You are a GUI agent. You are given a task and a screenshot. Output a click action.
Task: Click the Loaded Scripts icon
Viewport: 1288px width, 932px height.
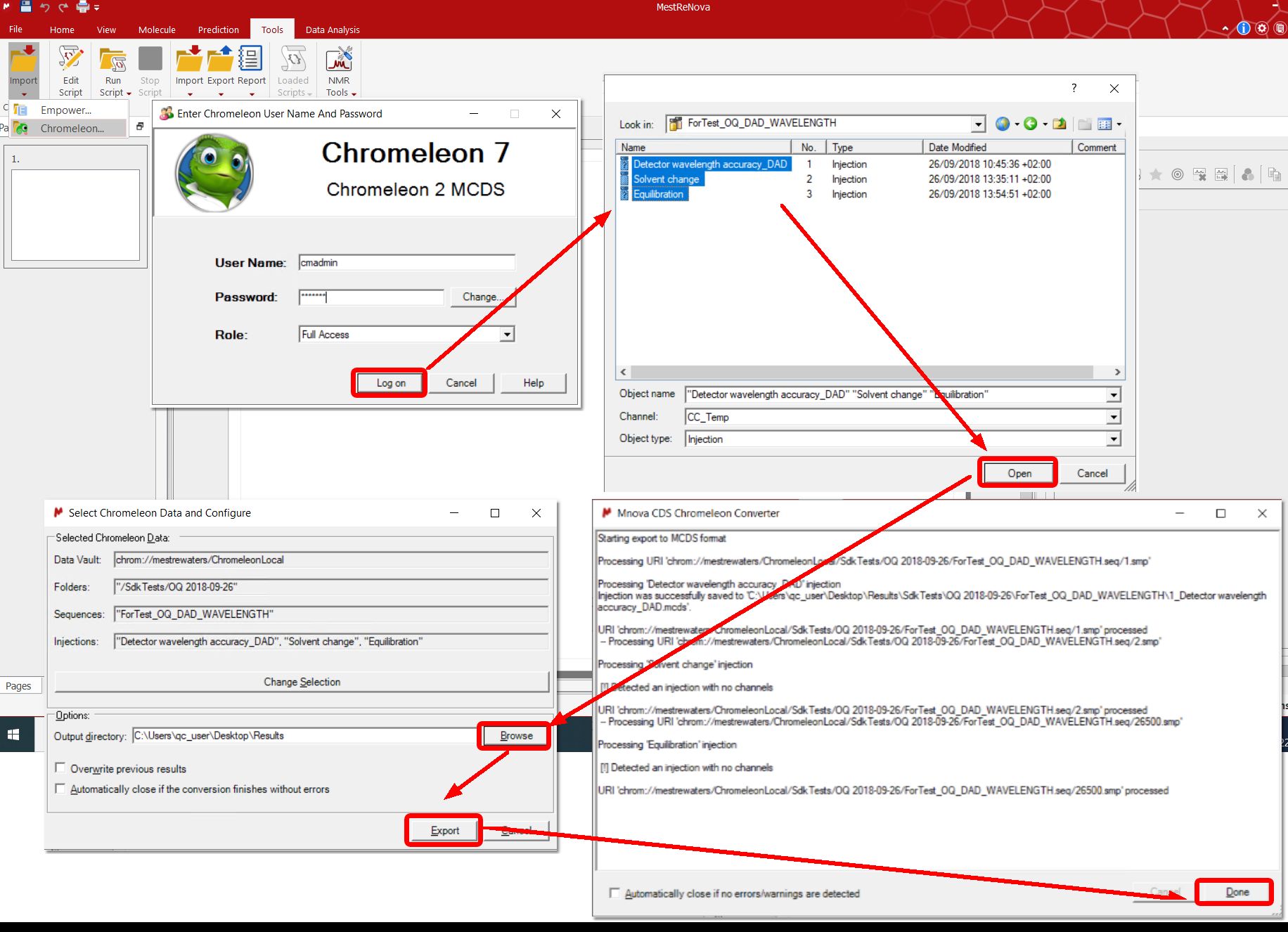click(x=293, y=59)
